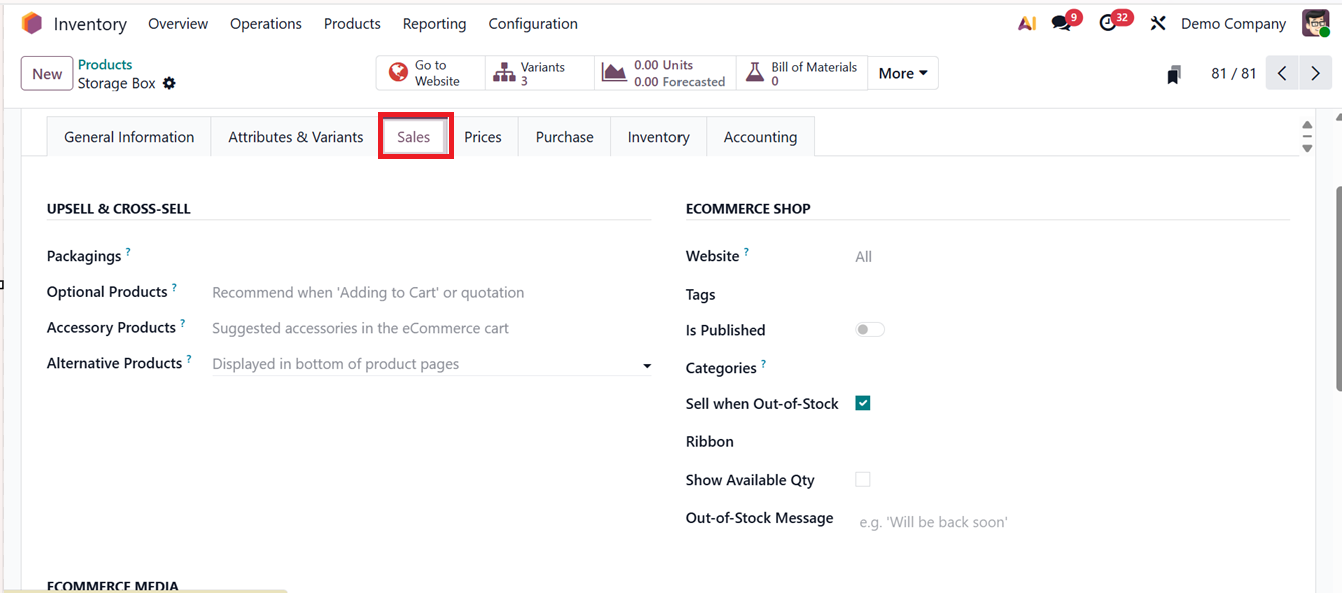Open the More dropdown in the button box
Viewport: 1342px width, 593px height.
(902, 72)
